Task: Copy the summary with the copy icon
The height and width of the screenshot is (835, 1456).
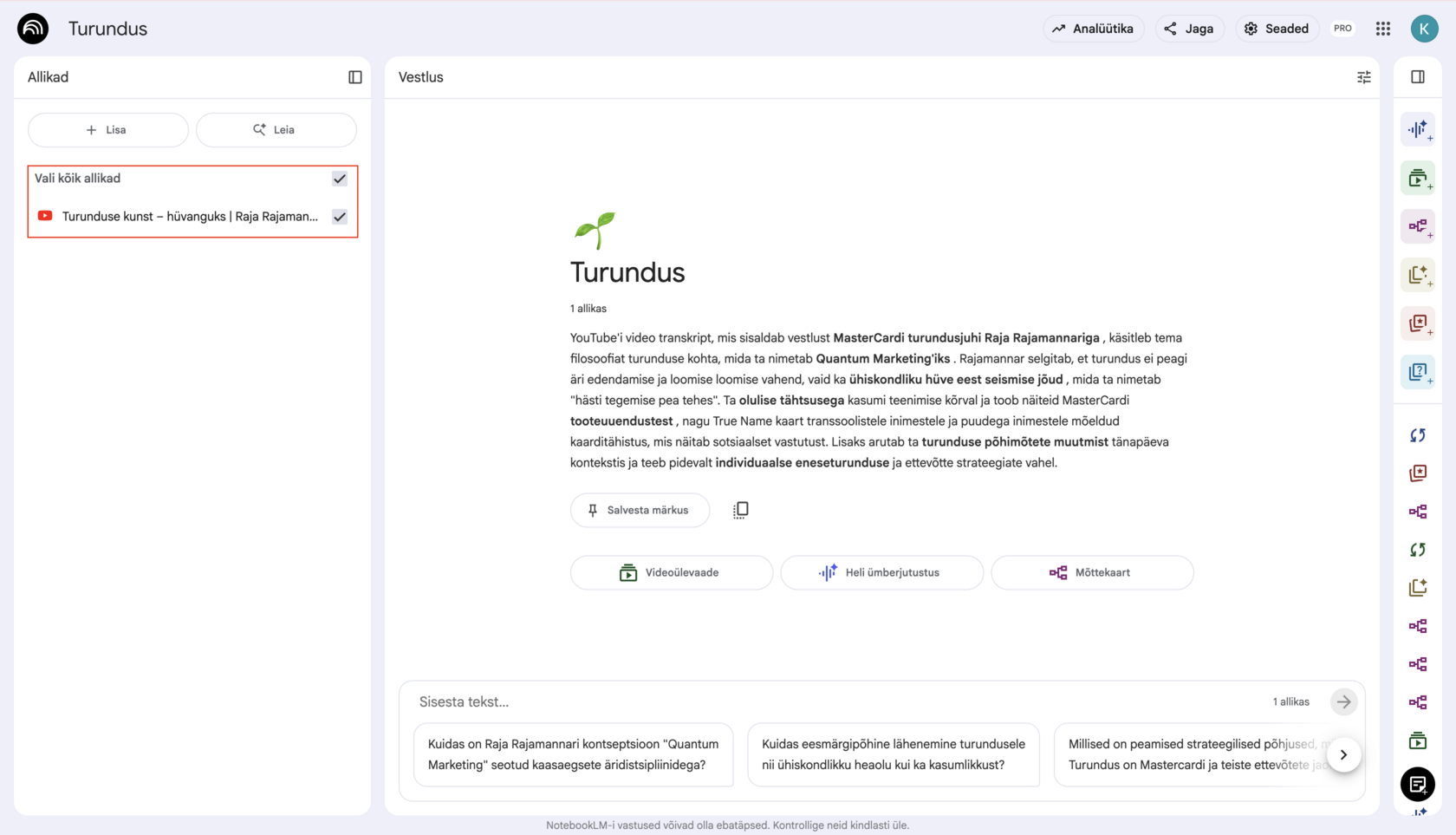Action: tap(740, 510)
